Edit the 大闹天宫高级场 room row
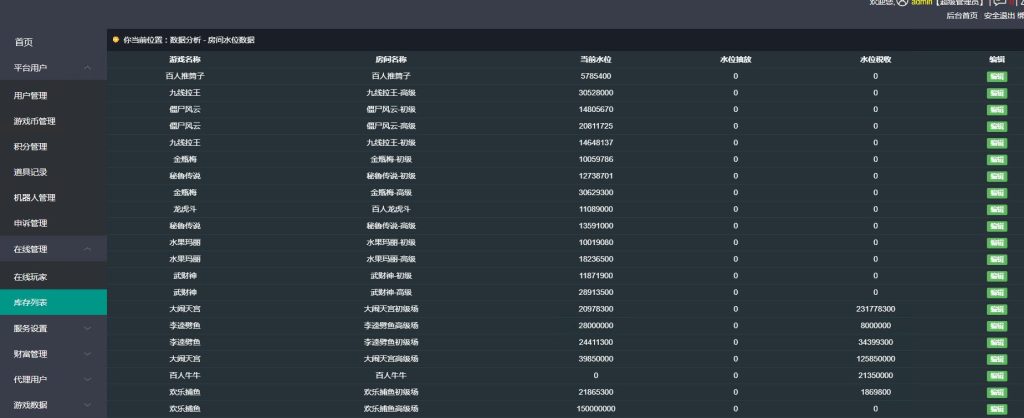This screenshot has height=418, width=1024. coord(997,360)
